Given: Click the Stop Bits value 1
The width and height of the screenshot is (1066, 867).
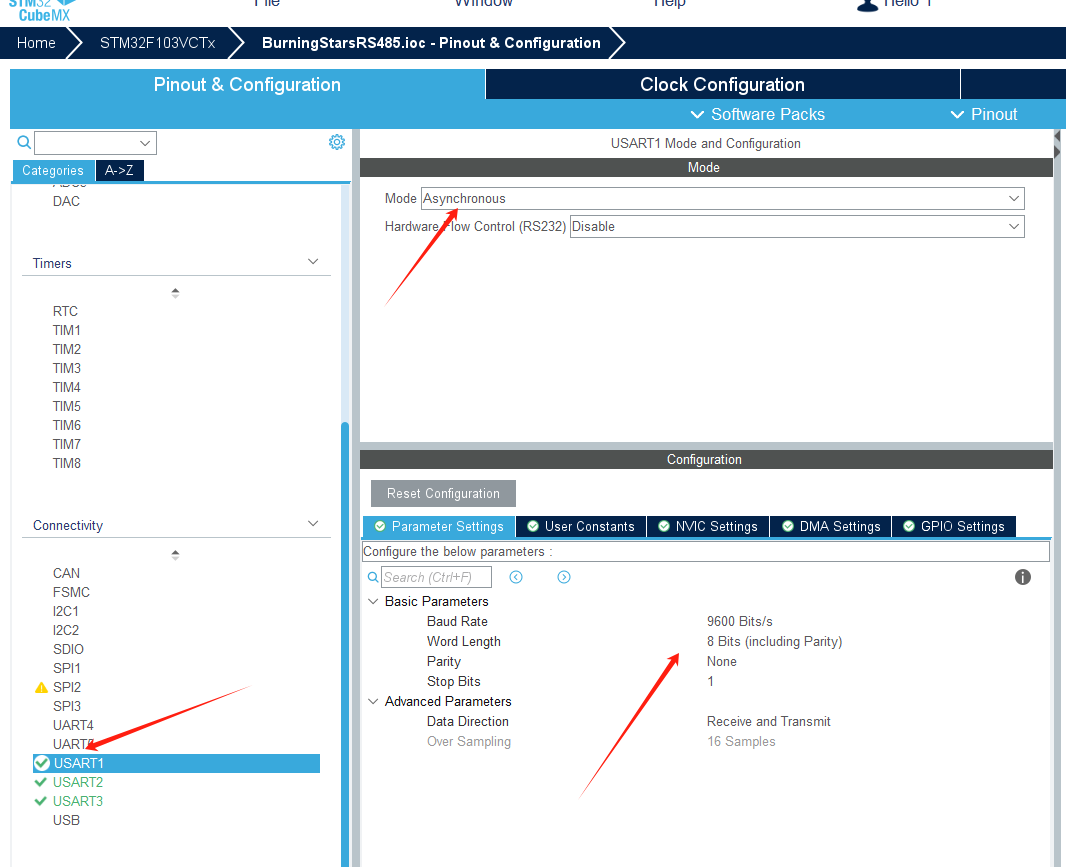Looking at the screenshot, I should pos(710,681).
